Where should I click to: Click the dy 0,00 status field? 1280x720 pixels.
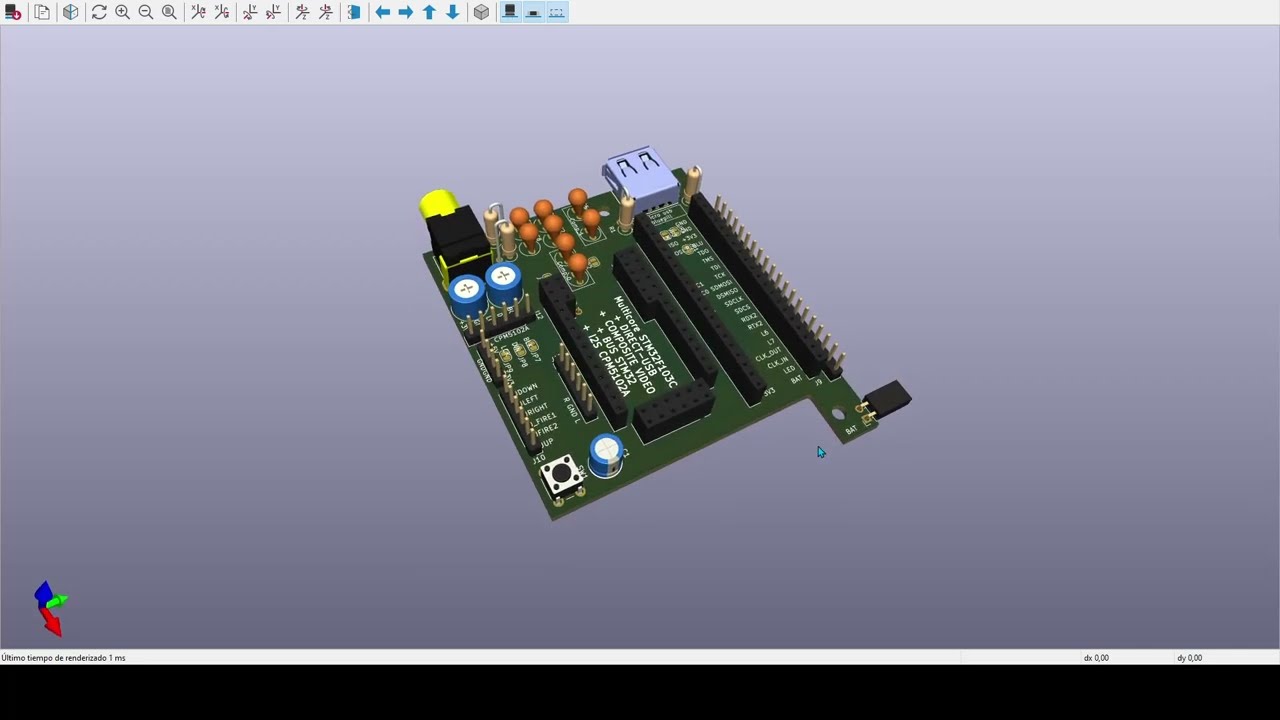point(1190,658)
